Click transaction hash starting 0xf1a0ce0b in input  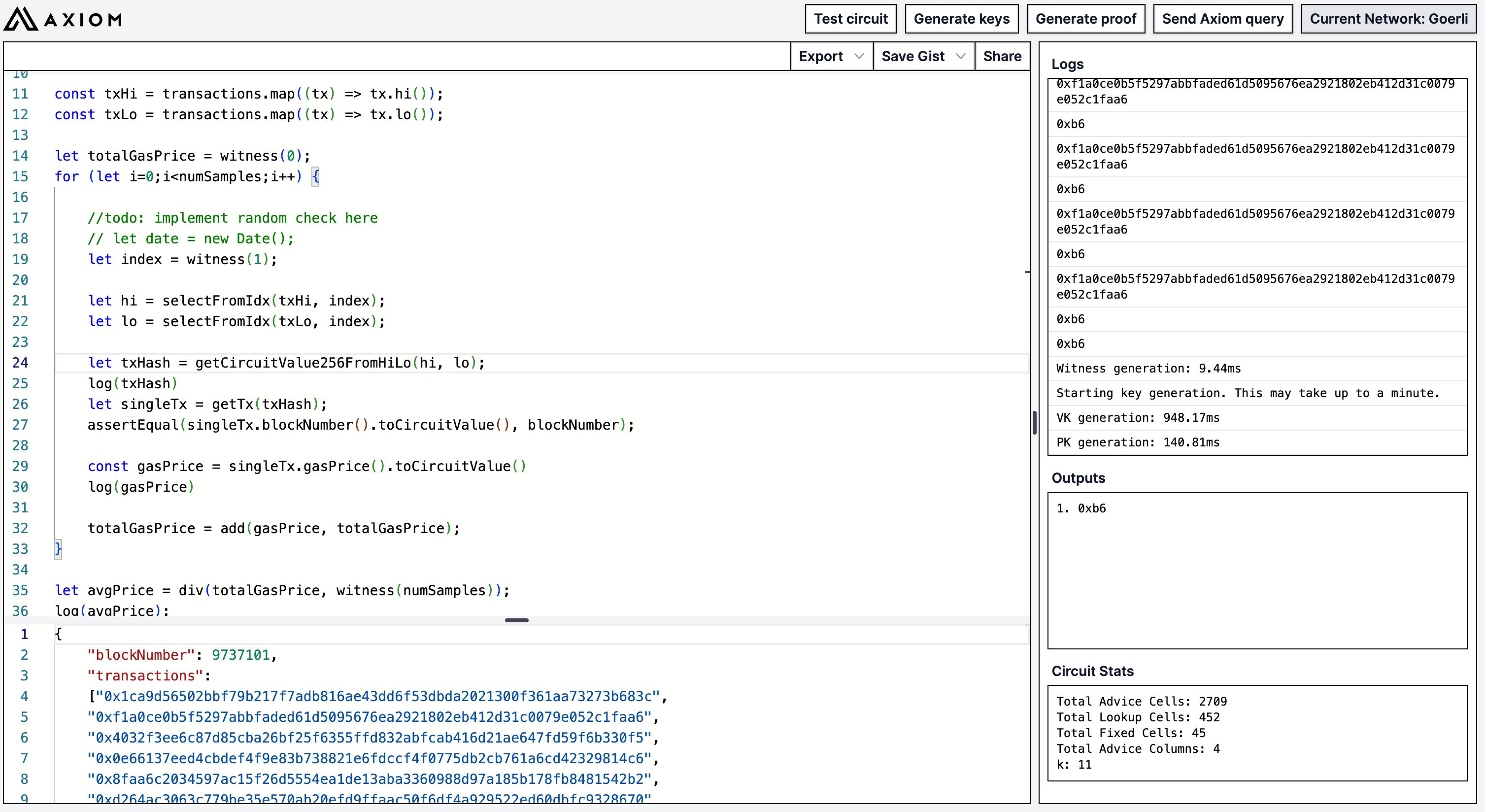tap(369, 717)
